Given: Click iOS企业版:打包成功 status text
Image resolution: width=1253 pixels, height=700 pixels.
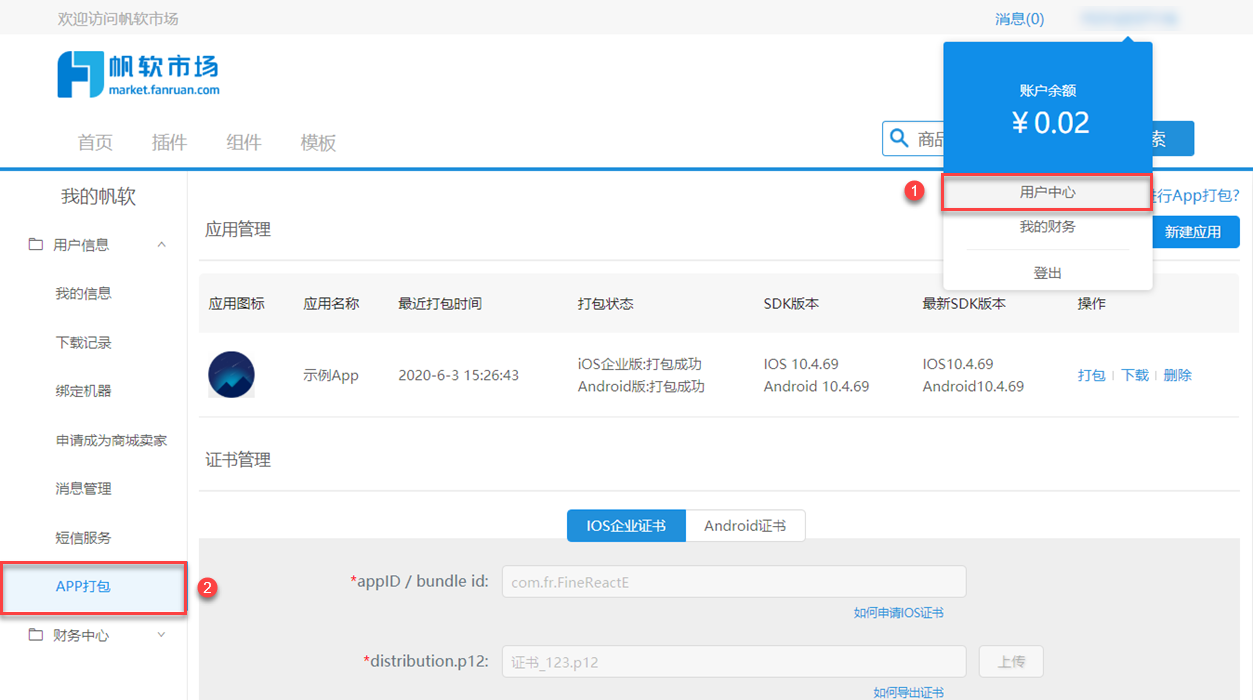Looking at the screenshot, I should pyautogui.click(x=640, y=364).
